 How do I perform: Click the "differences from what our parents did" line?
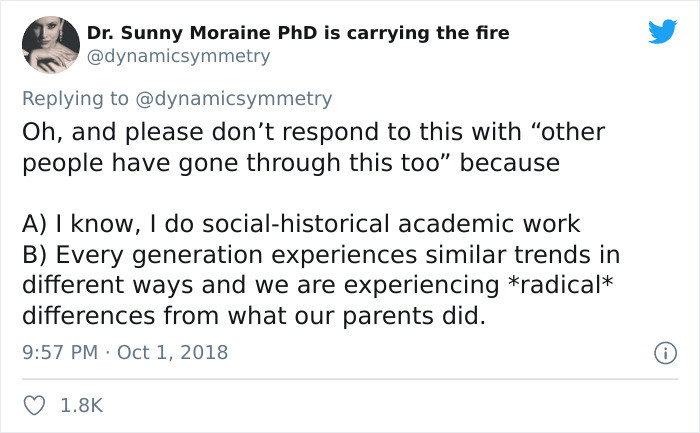(254, 316)
